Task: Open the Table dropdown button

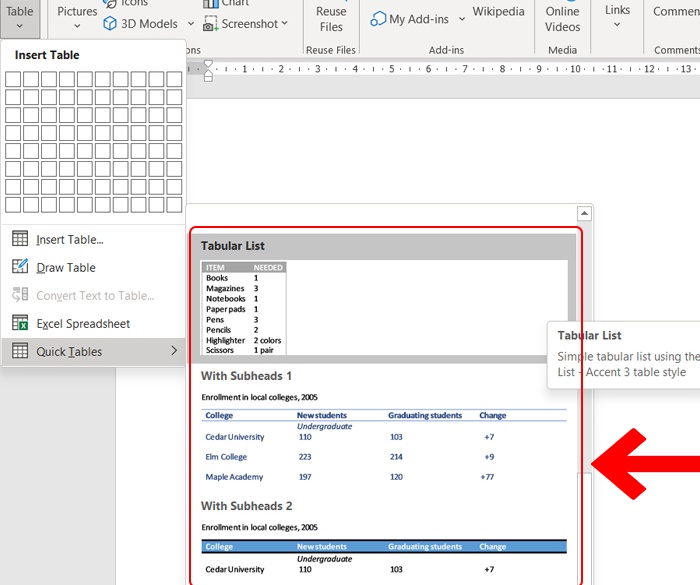Action: [20, 18]
